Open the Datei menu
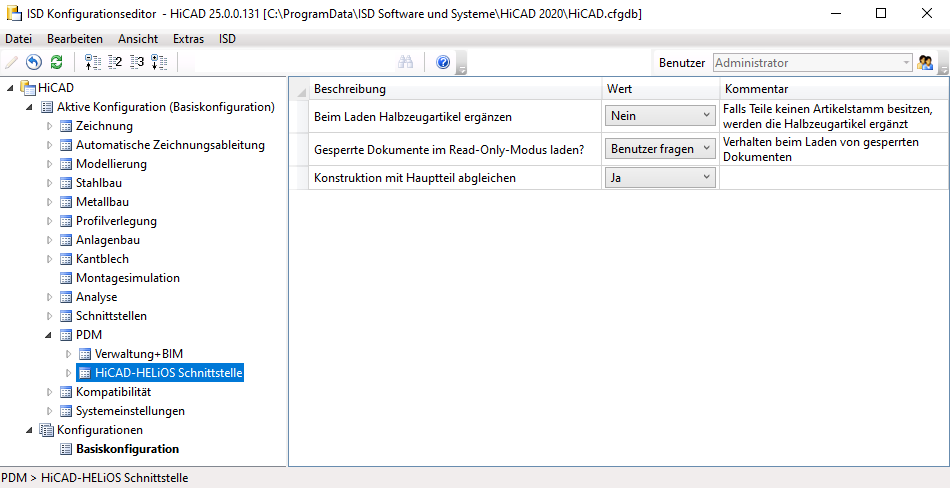This screenshot has height=488, width=950. click(x=18, y=39)
